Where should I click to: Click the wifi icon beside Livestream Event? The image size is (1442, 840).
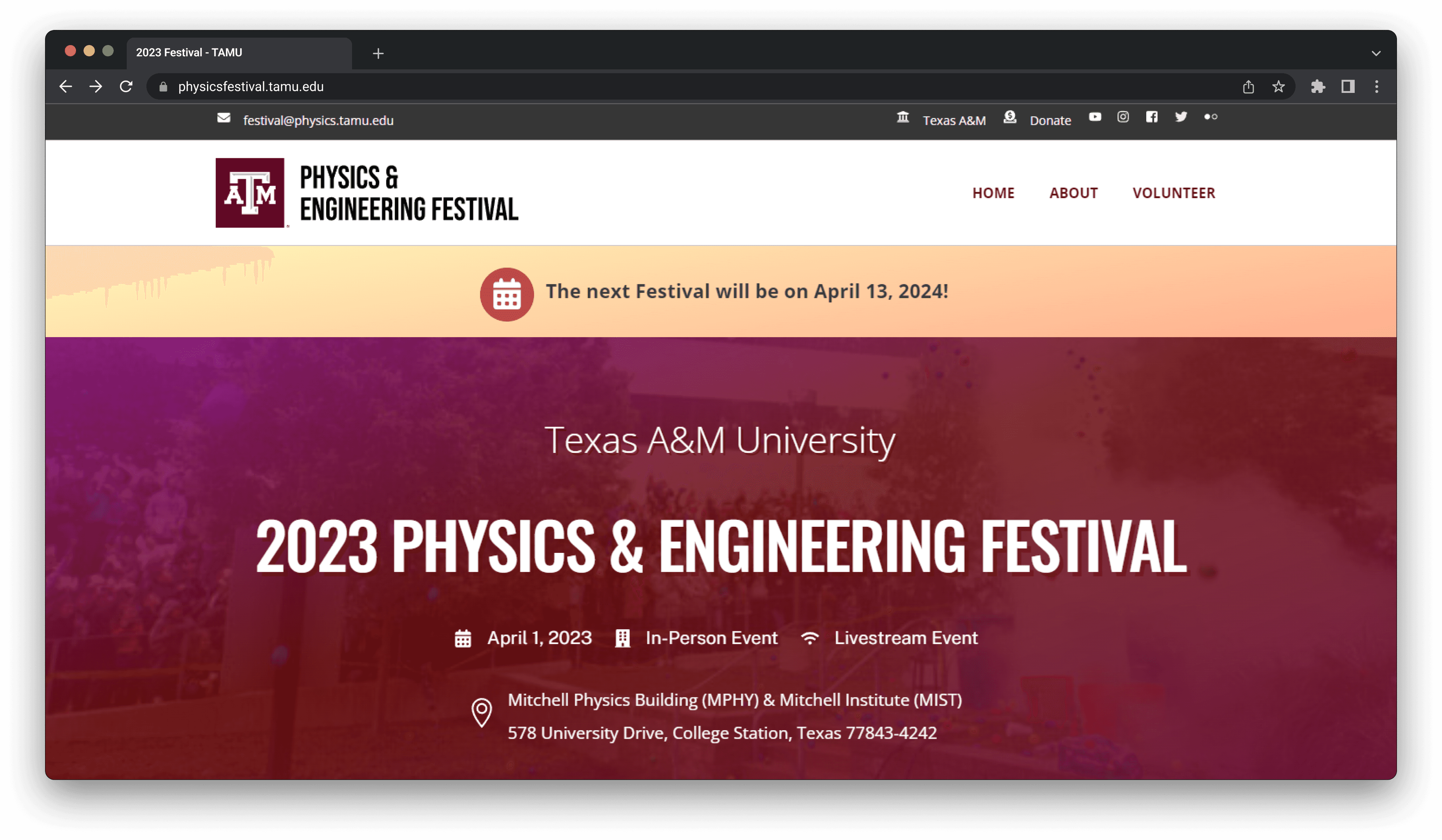coord(810,638)
